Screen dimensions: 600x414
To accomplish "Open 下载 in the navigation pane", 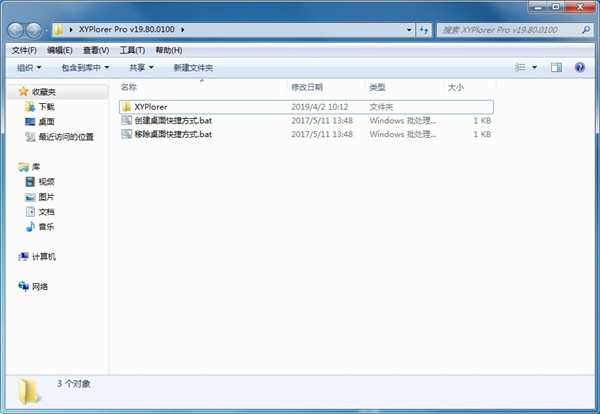I will 46,107.
